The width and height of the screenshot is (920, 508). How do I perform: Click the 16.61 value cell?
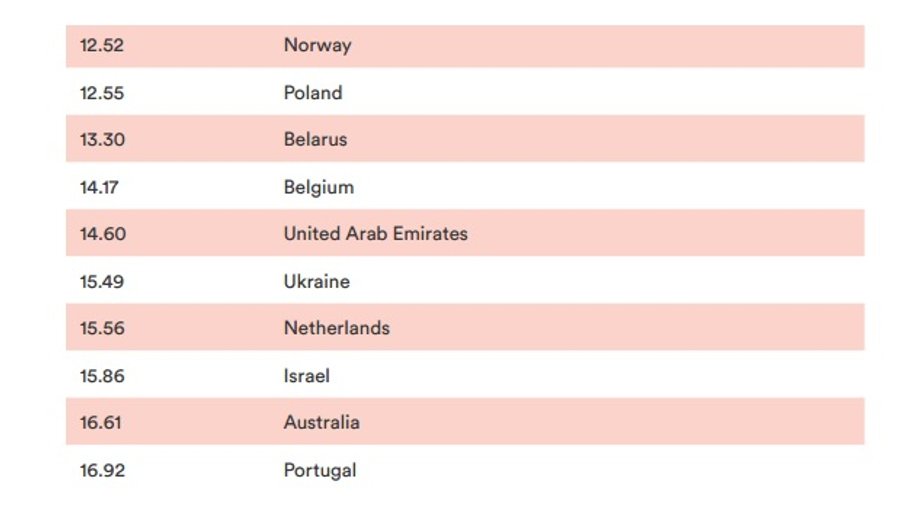100,423
